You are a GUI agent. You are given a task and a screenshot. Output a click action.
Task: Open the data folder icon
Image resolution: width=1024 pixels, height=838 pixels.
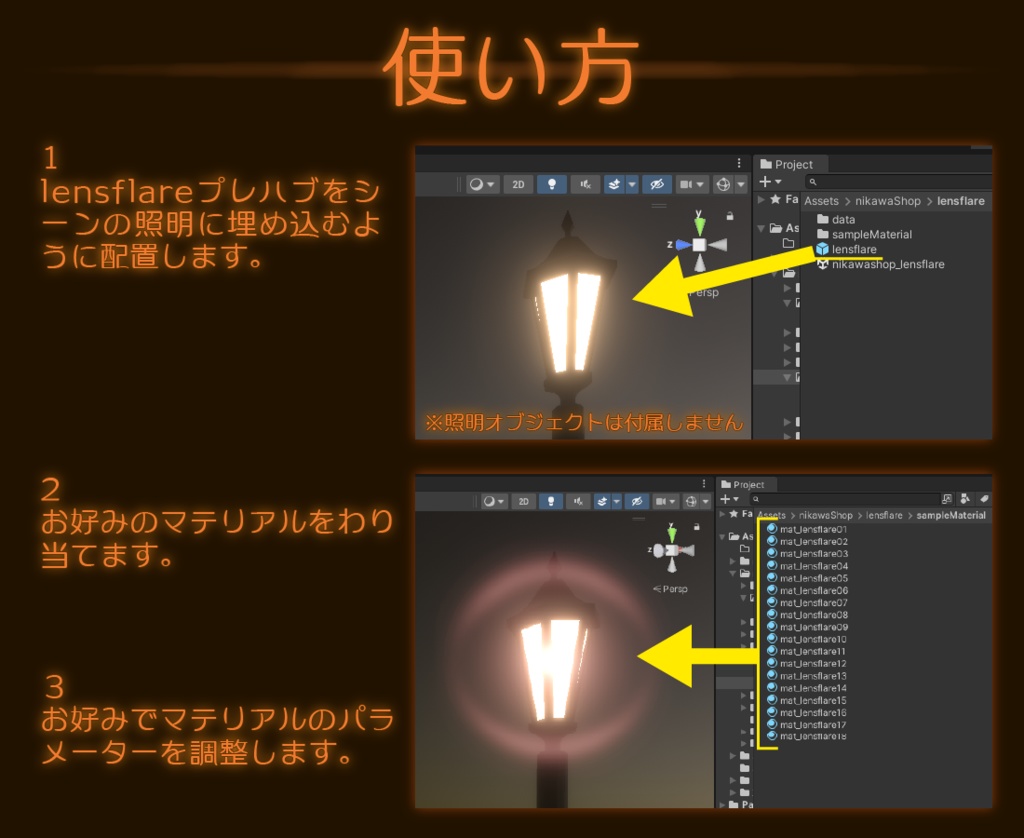tap(823, 220)
